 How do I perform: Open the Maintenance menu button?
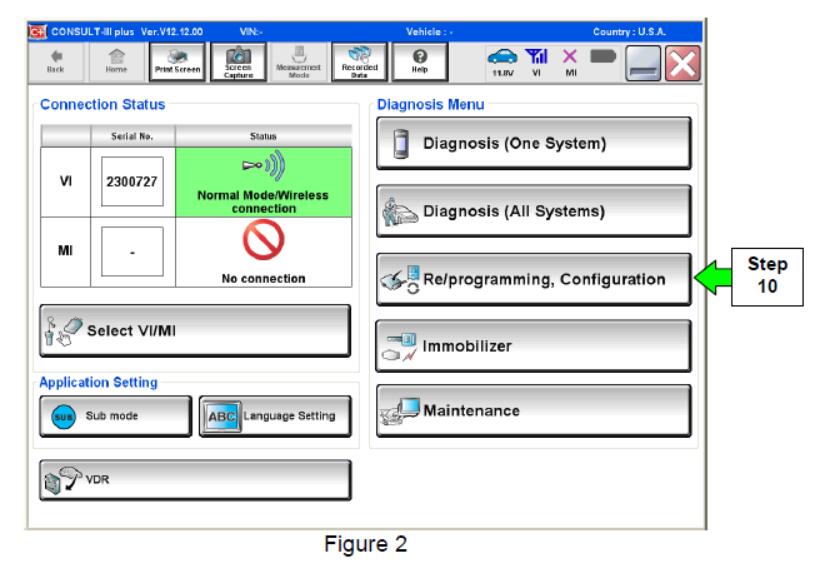point(534,411)
